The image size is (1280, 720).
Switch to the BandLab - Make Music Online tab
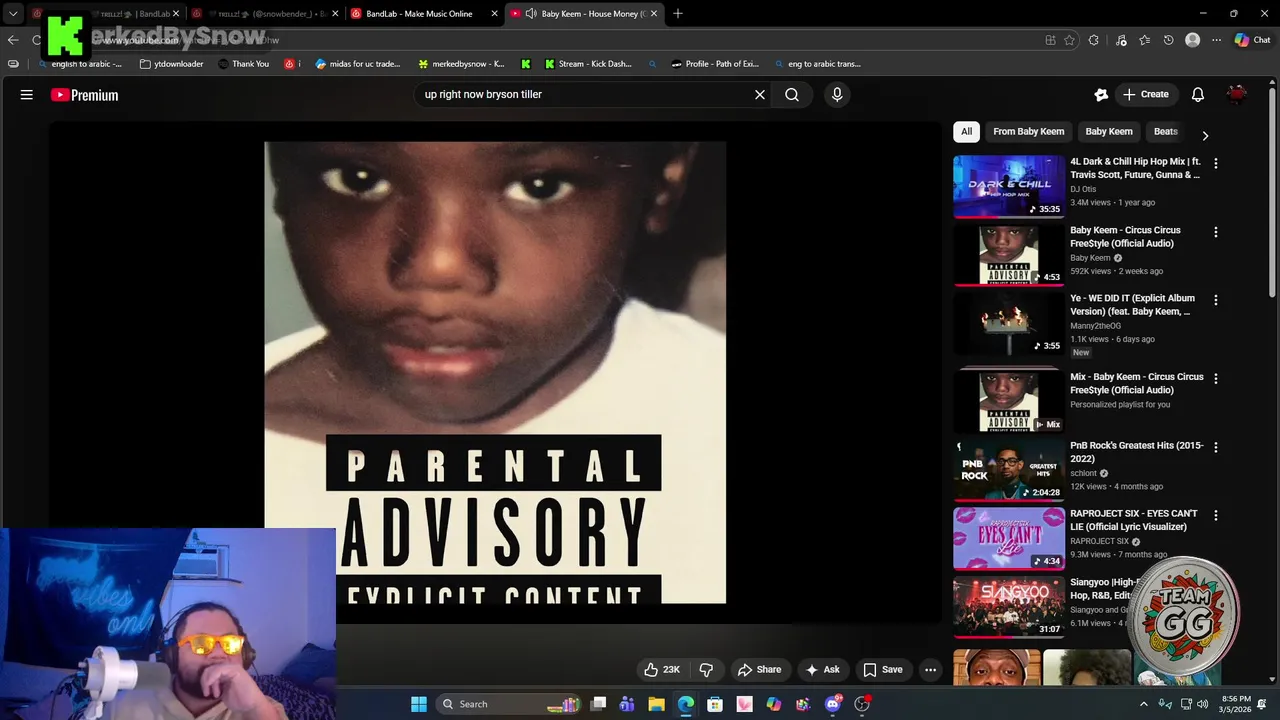pos(418,14)
